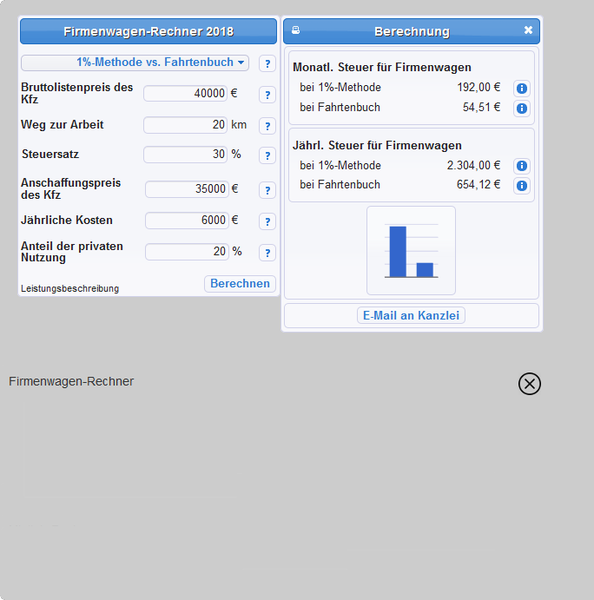Show info for yearly Fahrtenbuch tax
This screenshot has height=600, width=594.
(x=522, y=186)
